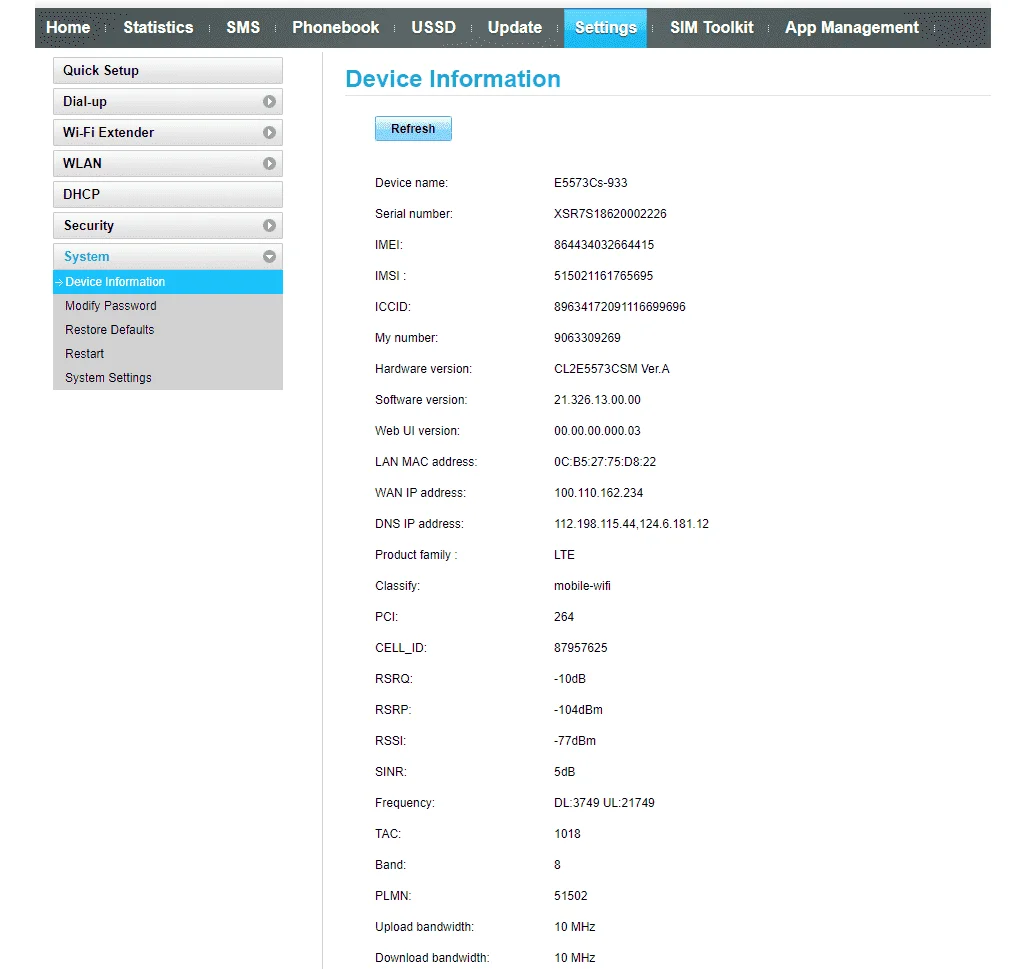Screen dimensions: 1027x969
Task: Click LAN MAC address 0C:B5:27:75:D8:22
Action: point(605,462)
